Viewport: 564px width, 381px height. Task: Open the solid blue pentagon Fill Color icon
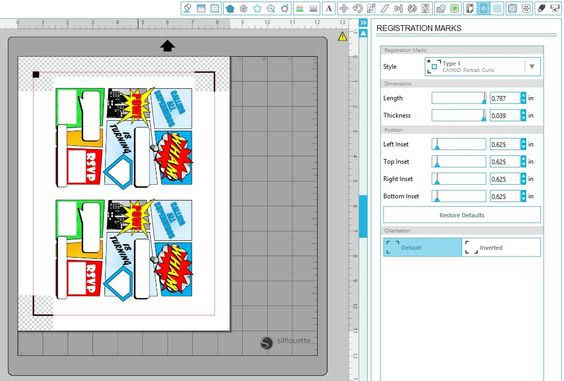(x=230, y=8)
